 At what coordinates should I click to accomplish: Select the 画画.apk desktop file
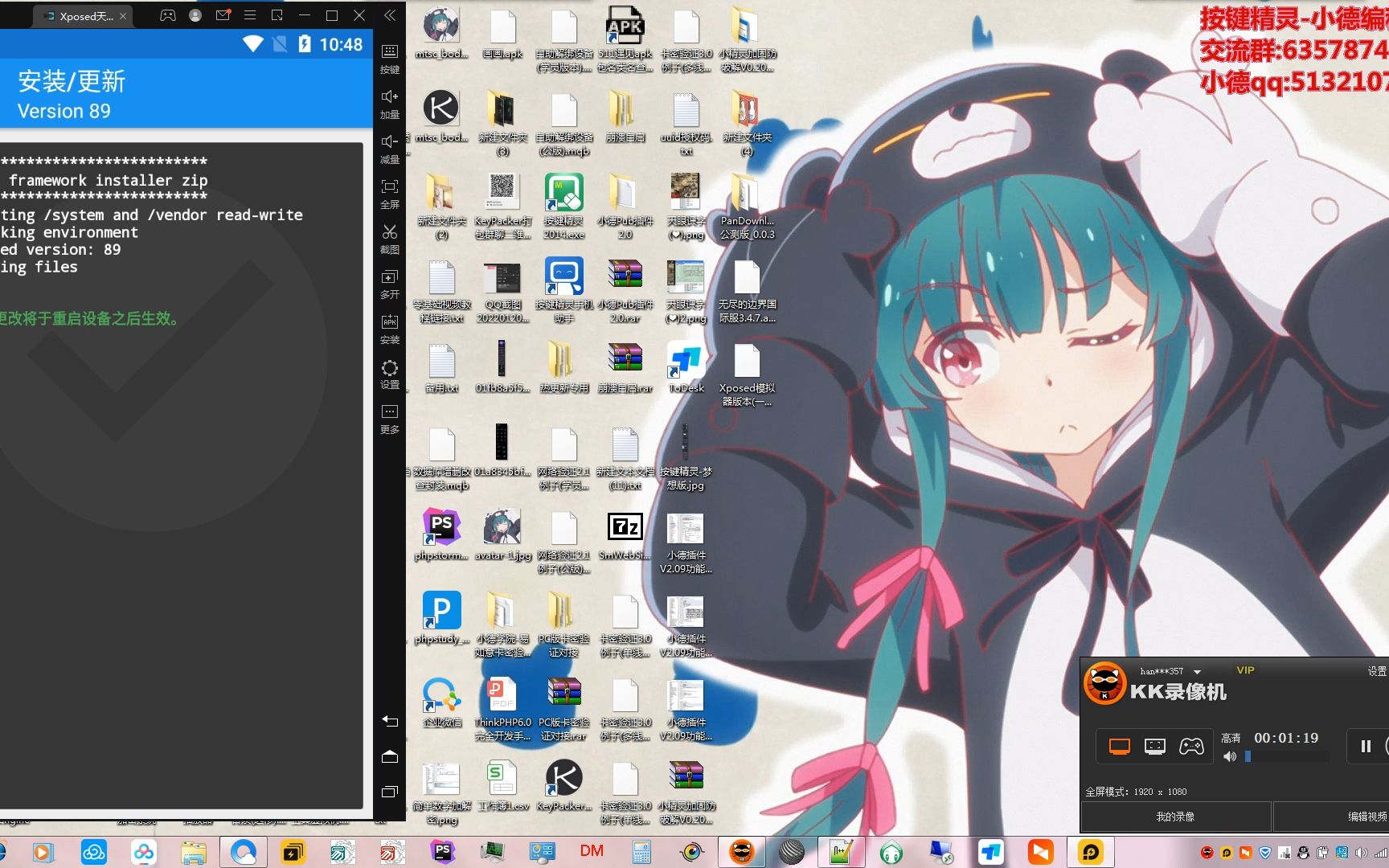tap(503, 35)
